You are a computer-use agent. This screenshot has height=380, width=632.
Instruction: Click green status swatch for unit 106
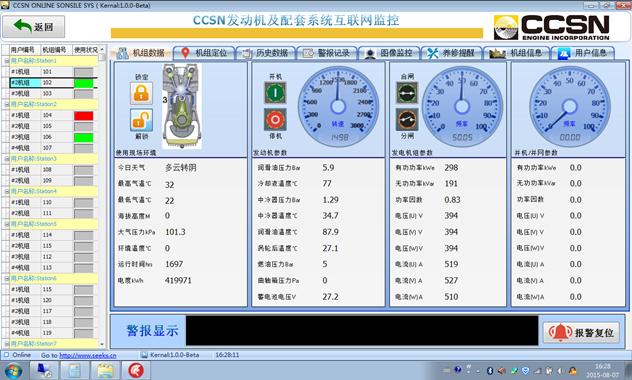pos(83,137)
